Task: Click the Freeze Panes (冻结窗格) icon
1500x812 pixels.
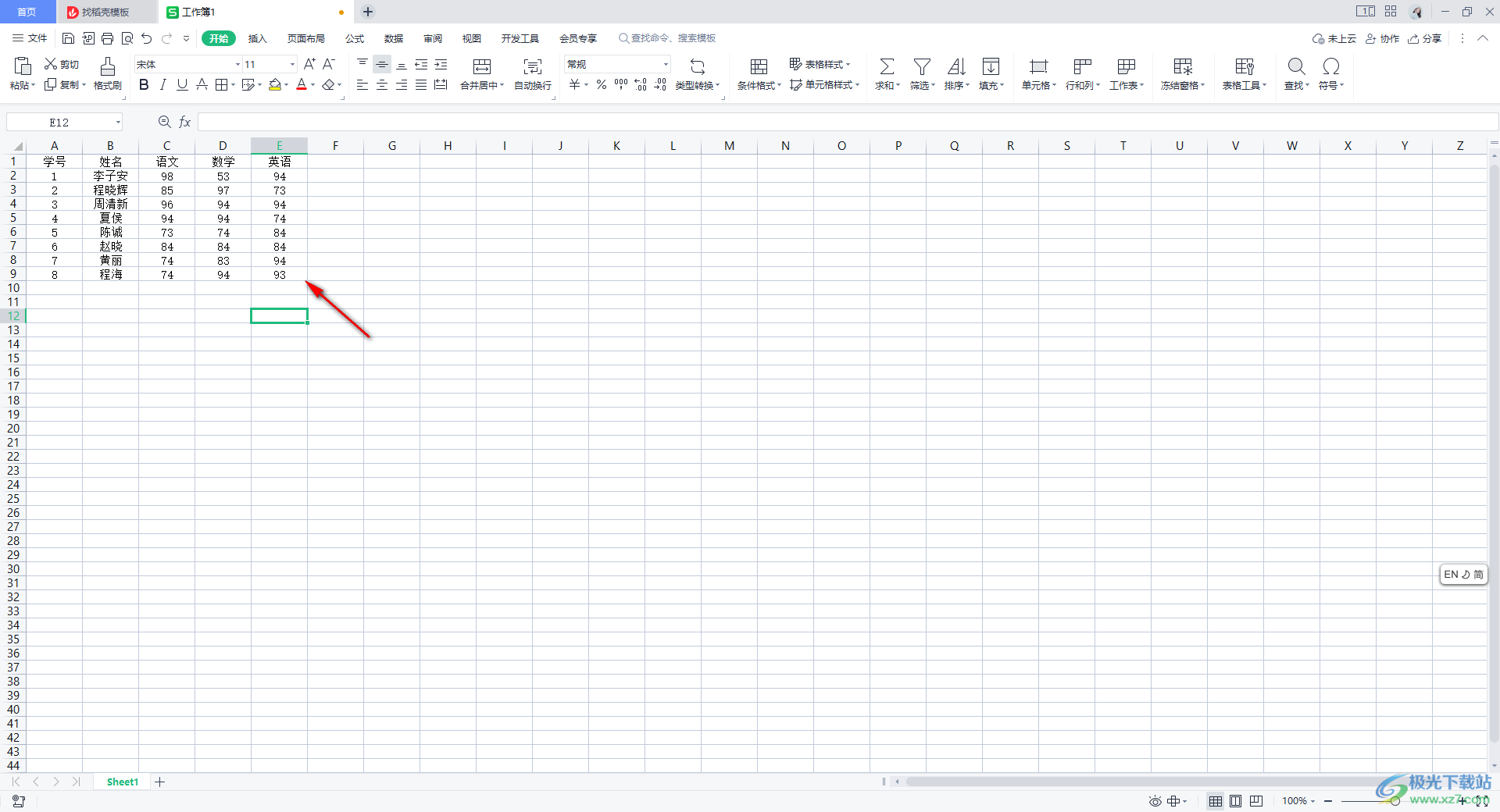Action: click(1183, 66)
